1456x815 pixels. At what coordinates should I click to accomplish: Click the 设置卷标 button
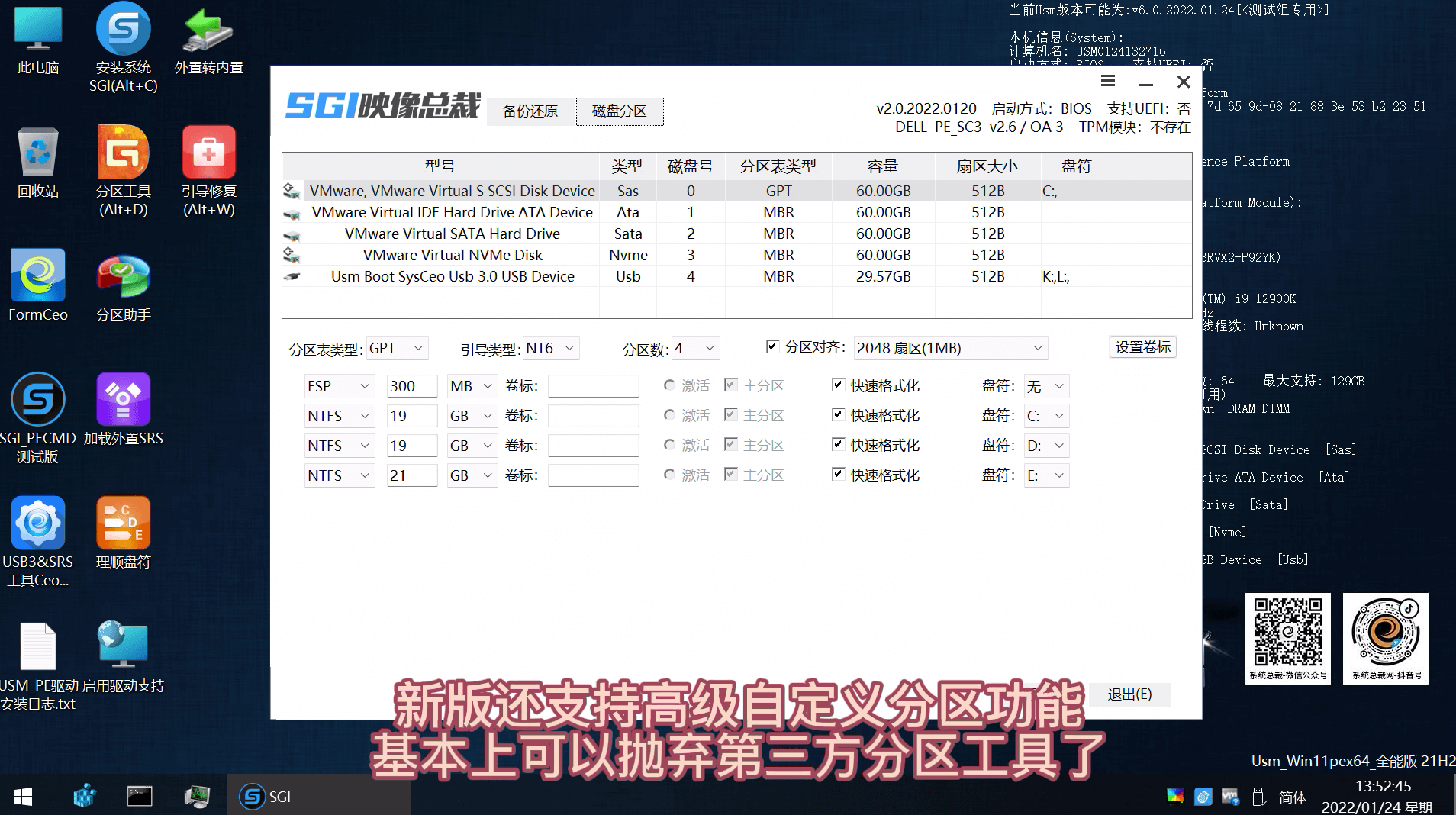click(1142, 347)
